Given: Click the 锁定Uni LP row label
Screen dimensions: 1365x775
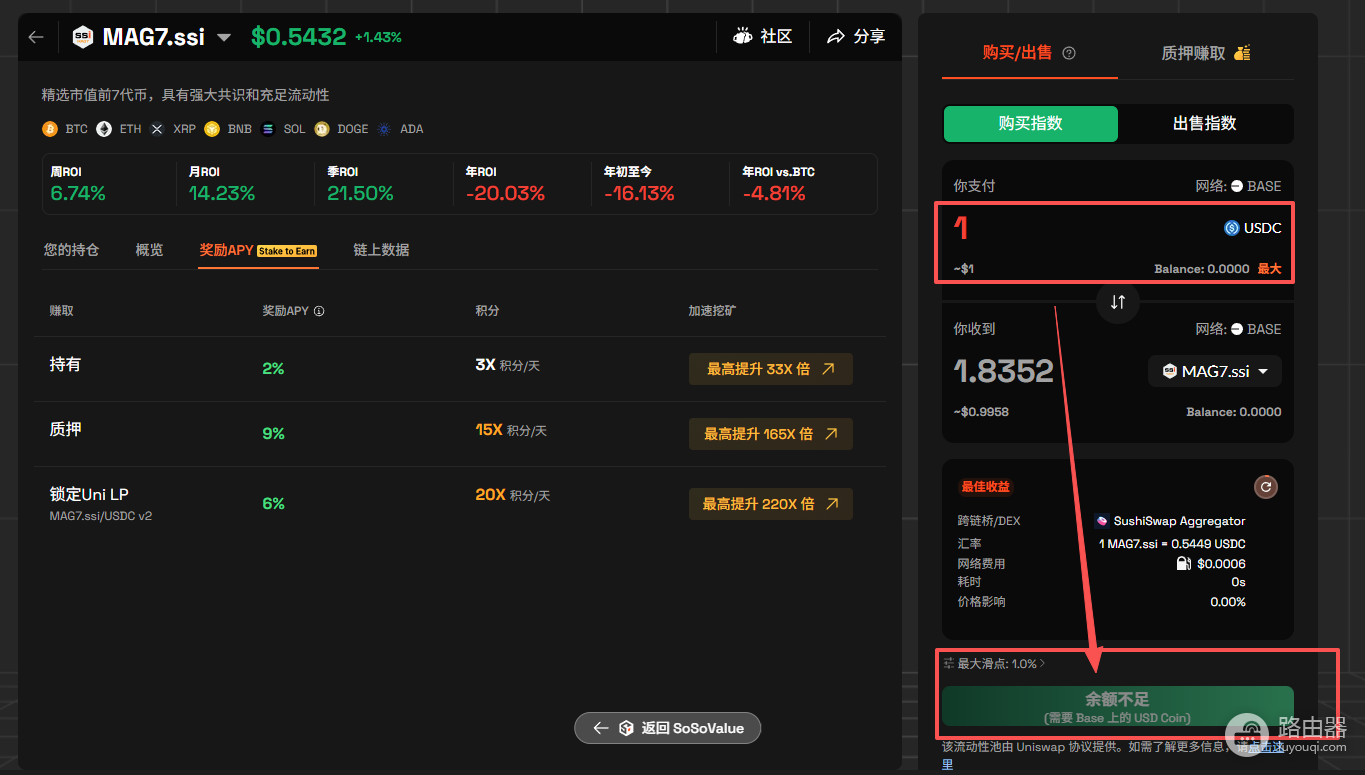Looking at the screenshot, I should 89,494.
